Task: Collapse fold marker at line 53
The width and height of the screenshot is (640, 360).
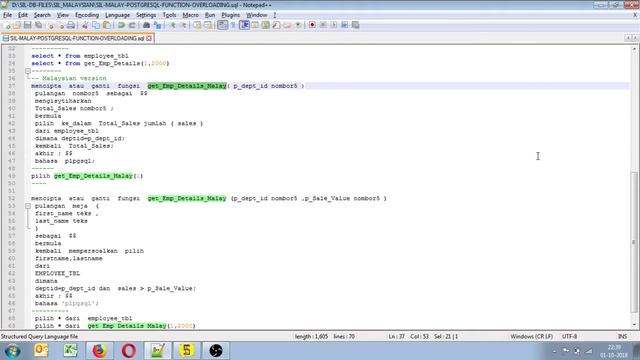Action: pos(28,206)
